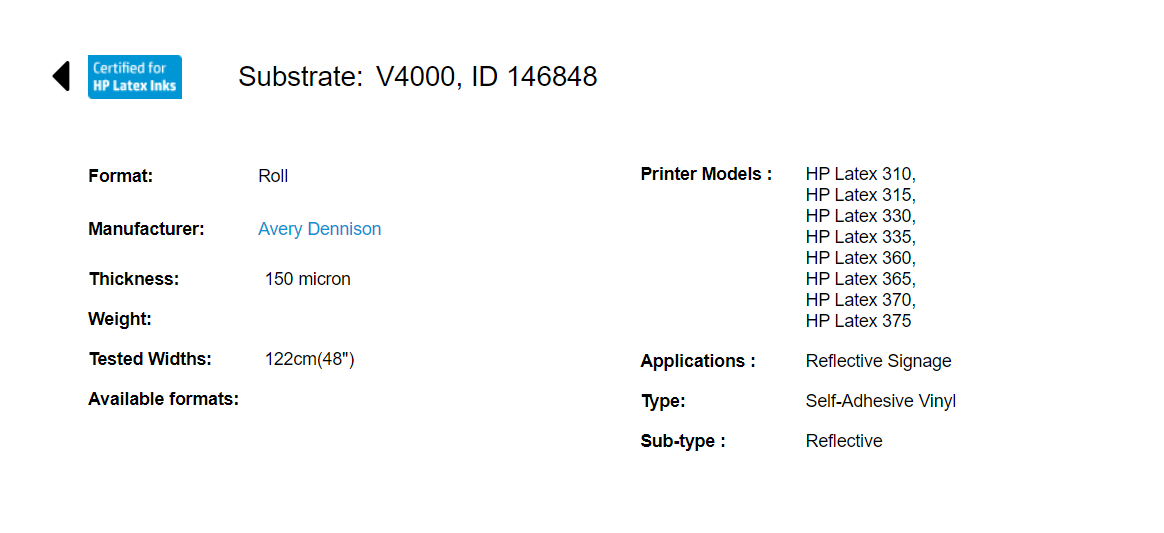Click the Self-Adhesive Vinyl type value

[880, 402]
